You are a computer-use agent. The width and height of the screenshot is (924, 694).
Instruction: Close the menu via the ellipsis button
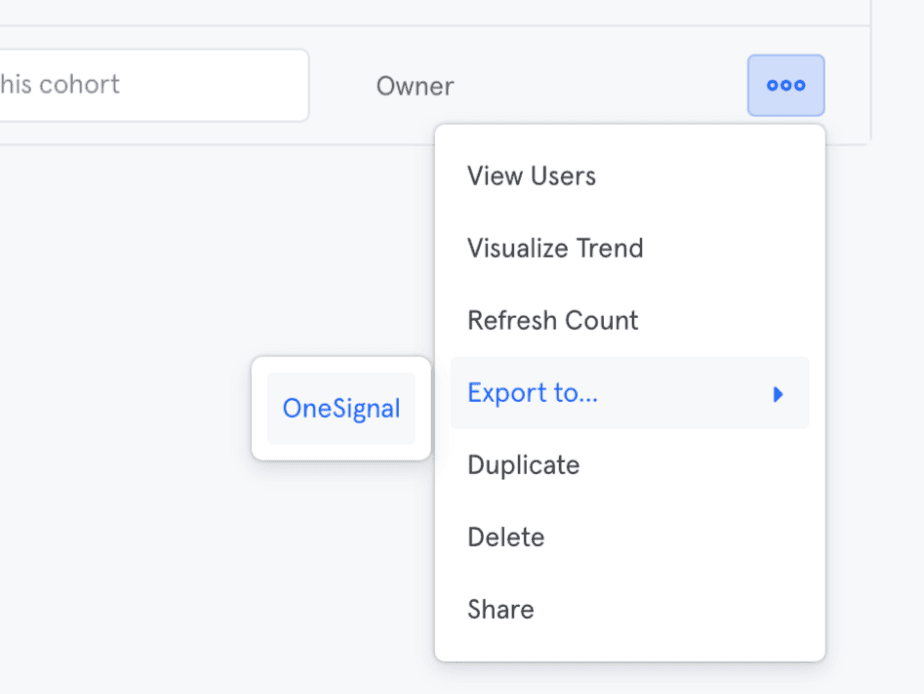click(x=786, y=85)
